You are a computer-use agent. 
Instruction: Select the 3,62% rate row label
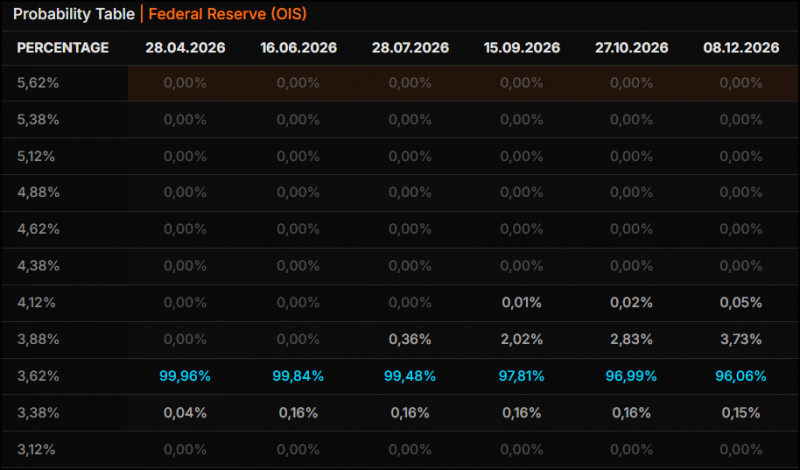point(38,376)
